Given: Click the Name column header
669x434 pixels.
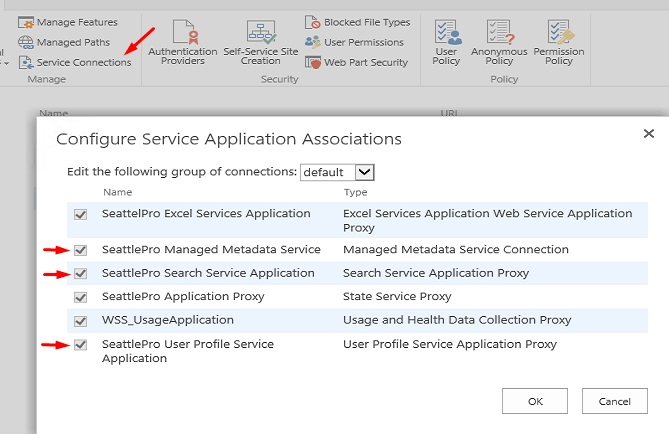Looking at the screenshot, I should pos(117,192).
